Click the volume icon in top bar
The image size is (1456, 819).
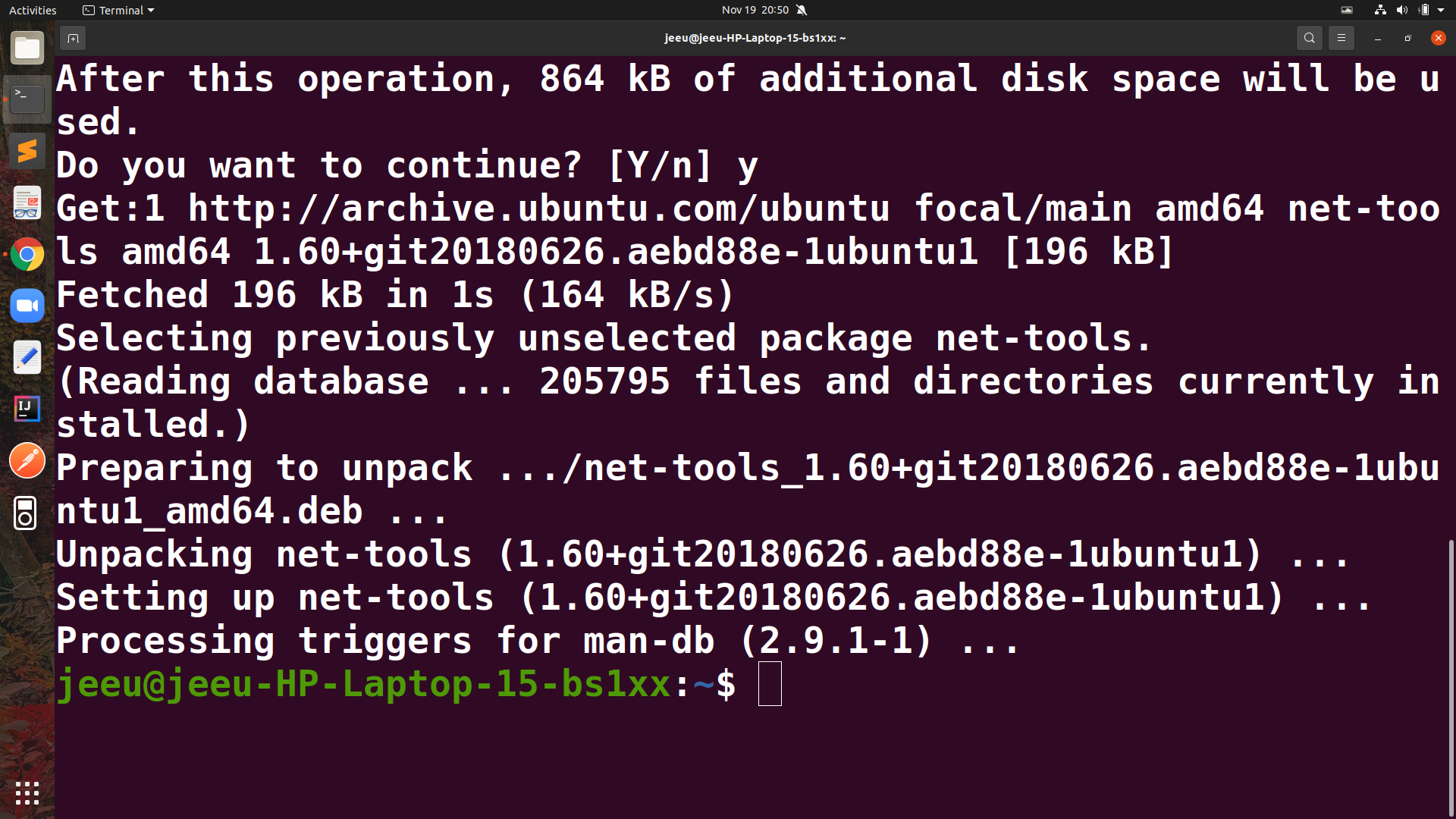[x=1401, y=10]
